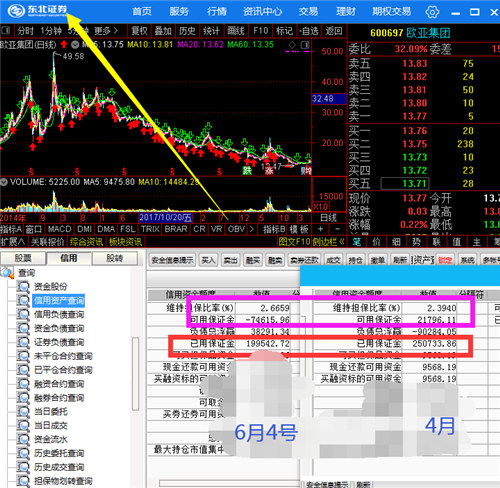Click the 东北证券 logo

[x=37, y=11]
